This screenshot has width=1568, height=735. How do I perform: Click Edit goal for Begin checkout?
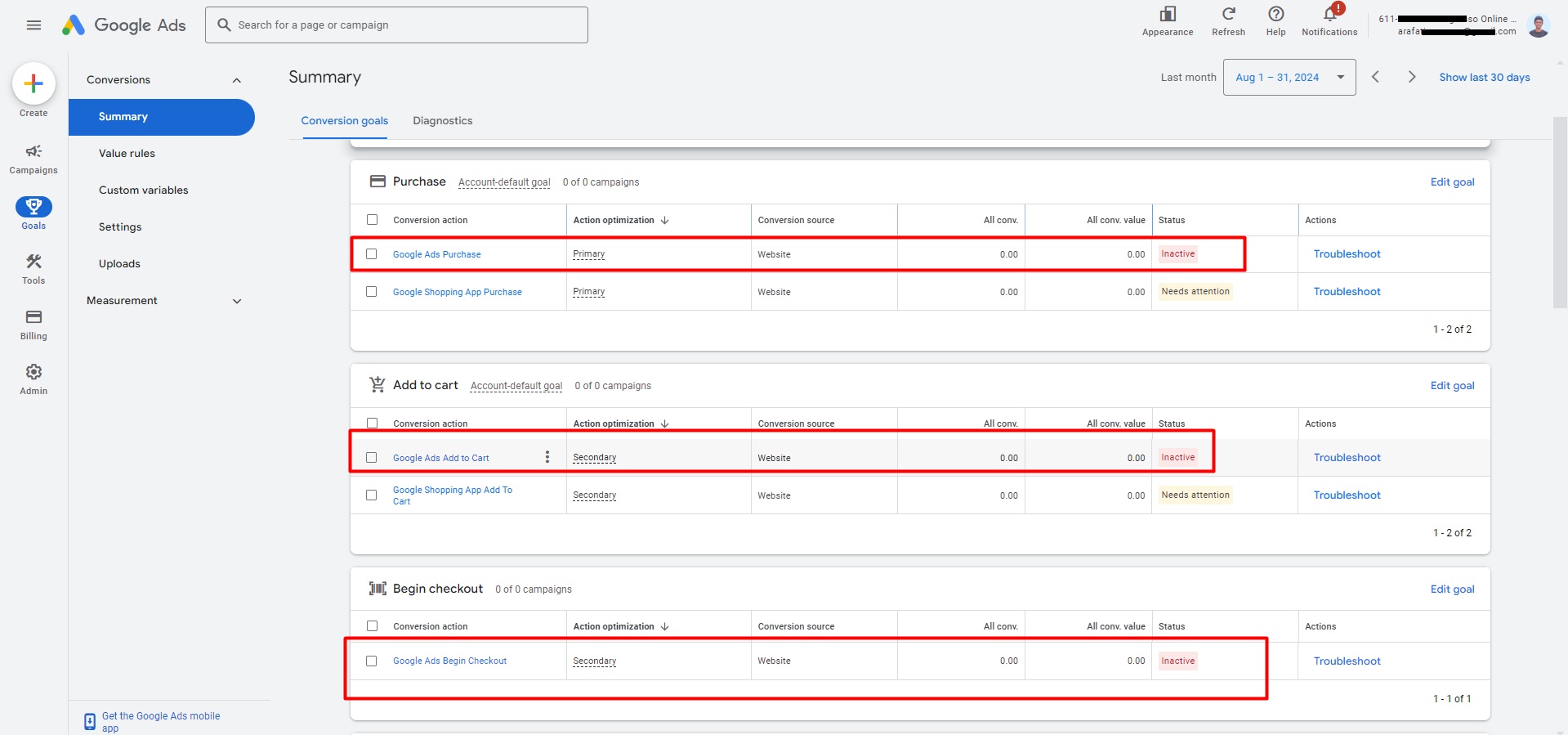[1452, 589]
